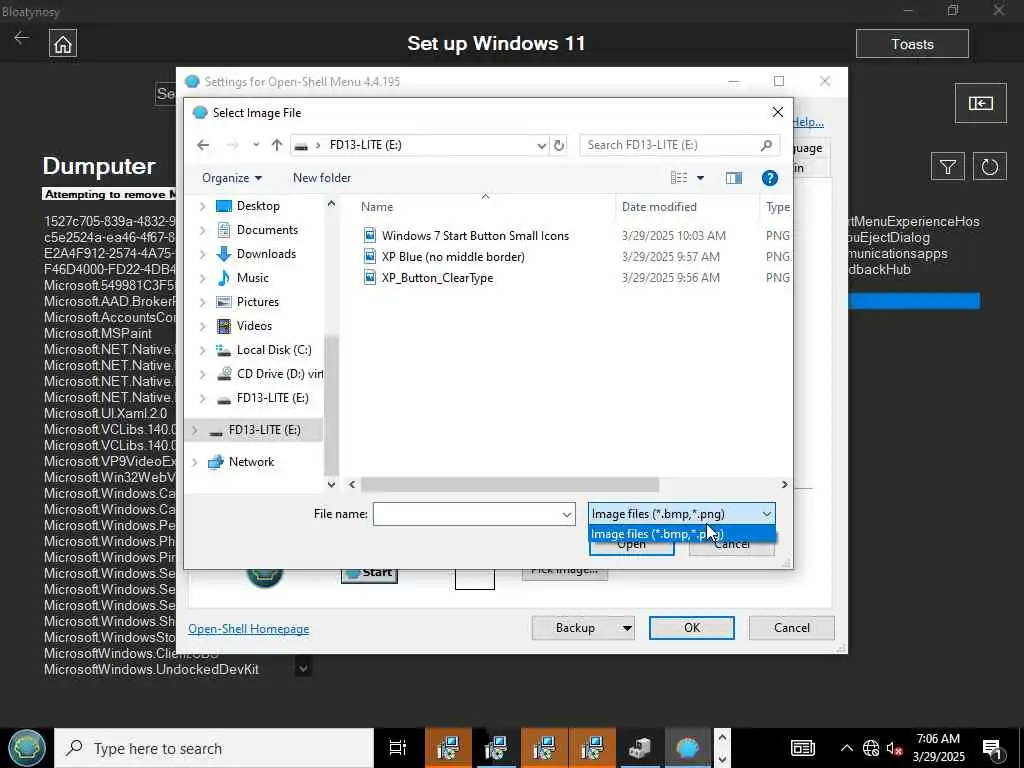Select the XP_Button_ClearType file
Image resolution: width=1024 pixels, height=768 pixels.
437,278
